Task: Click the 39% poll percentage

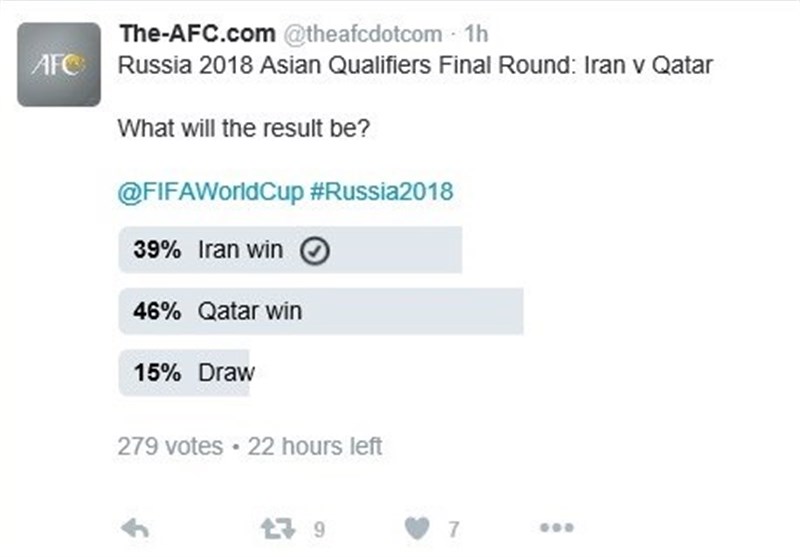Action: [x=157, y=251]
